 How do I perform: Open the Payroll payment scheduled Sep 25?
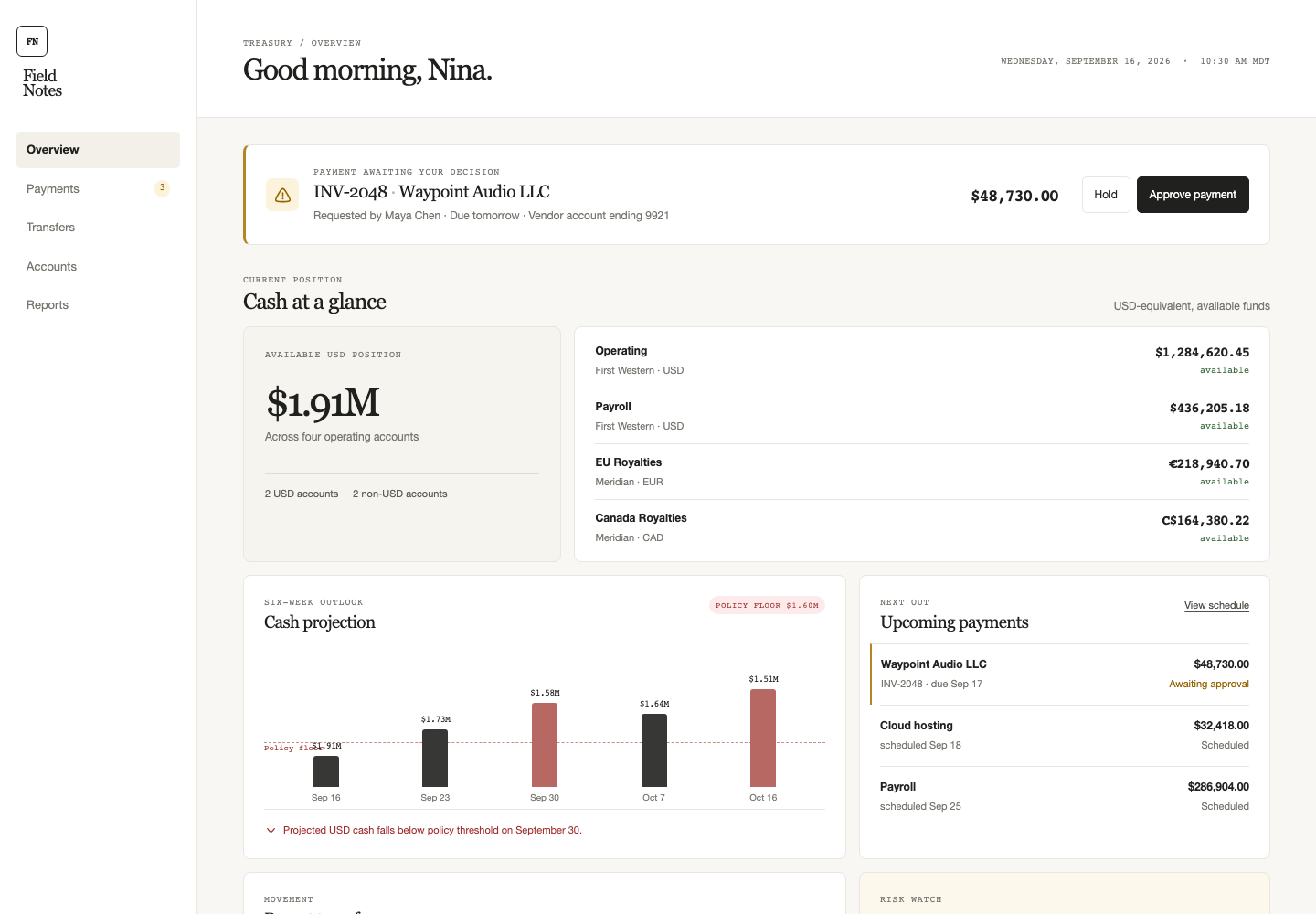1064,797
